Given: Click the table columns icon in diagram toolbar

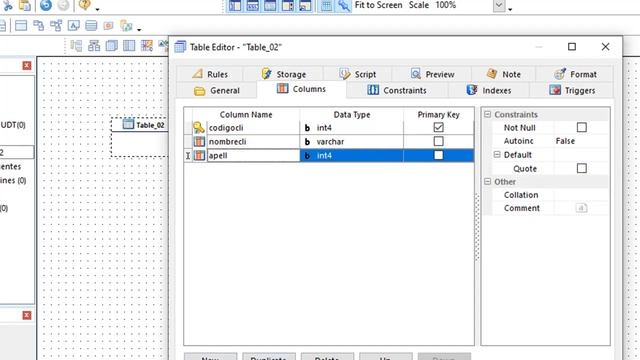Looking at the screenshot, I should [x=129, y=45].
